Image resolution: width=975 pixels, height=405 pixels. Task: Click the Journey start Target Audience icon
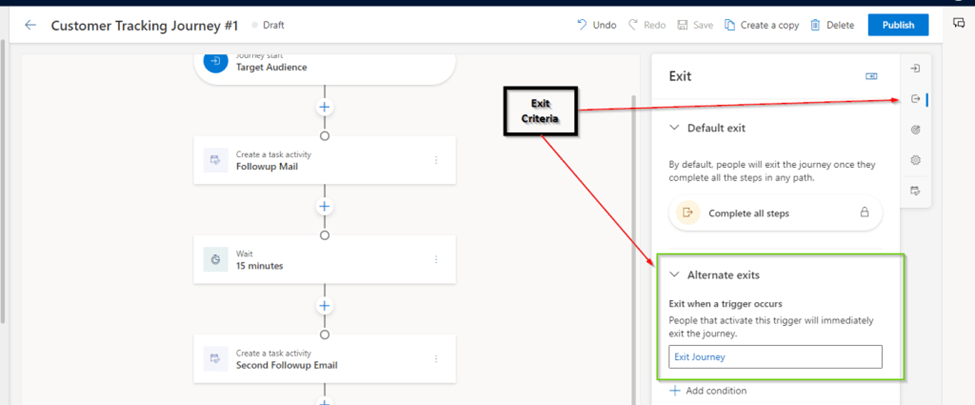coord(216,61)
